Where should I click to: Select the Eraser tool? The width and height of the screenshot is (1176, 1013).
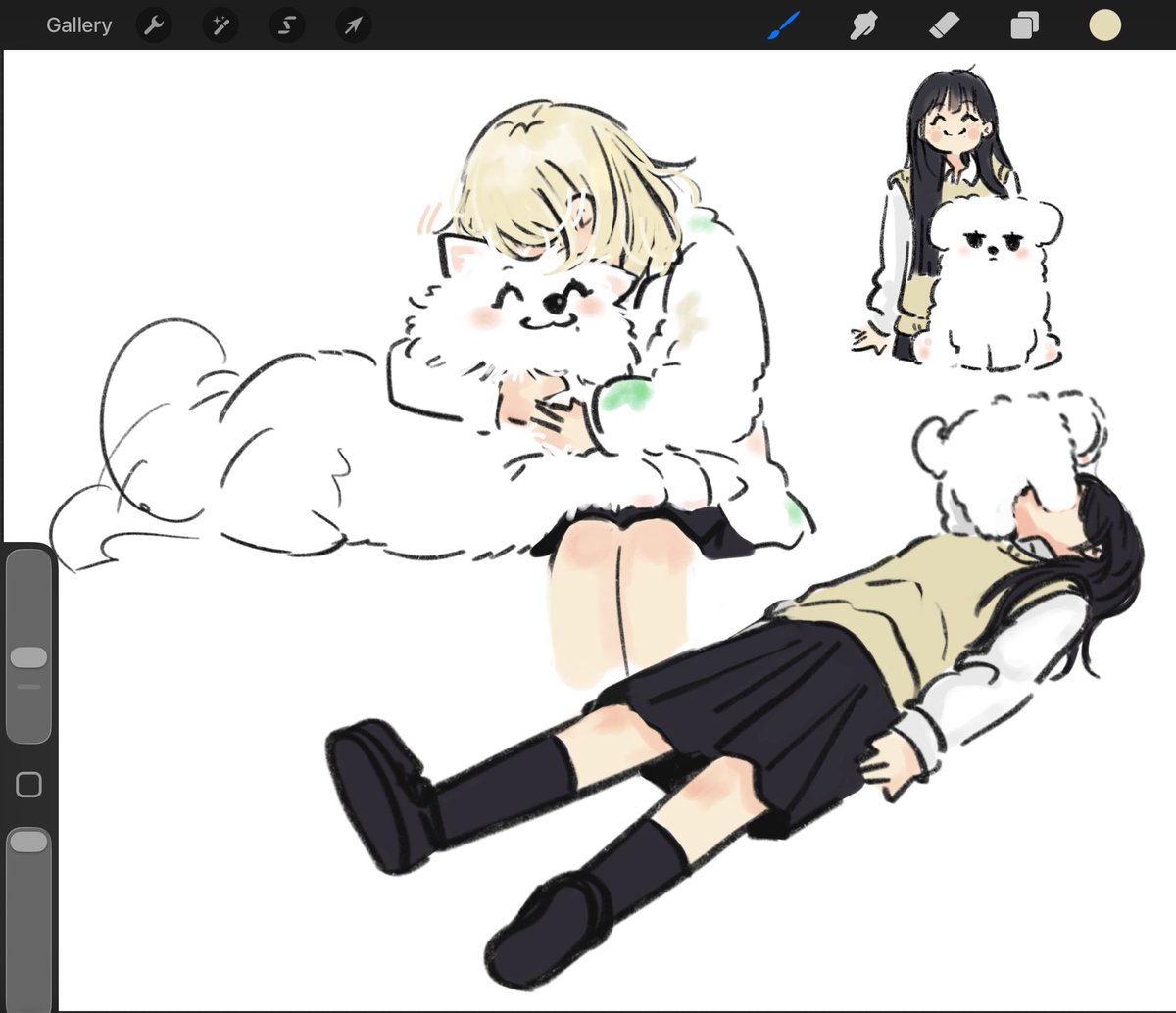[x=944, y=25]
